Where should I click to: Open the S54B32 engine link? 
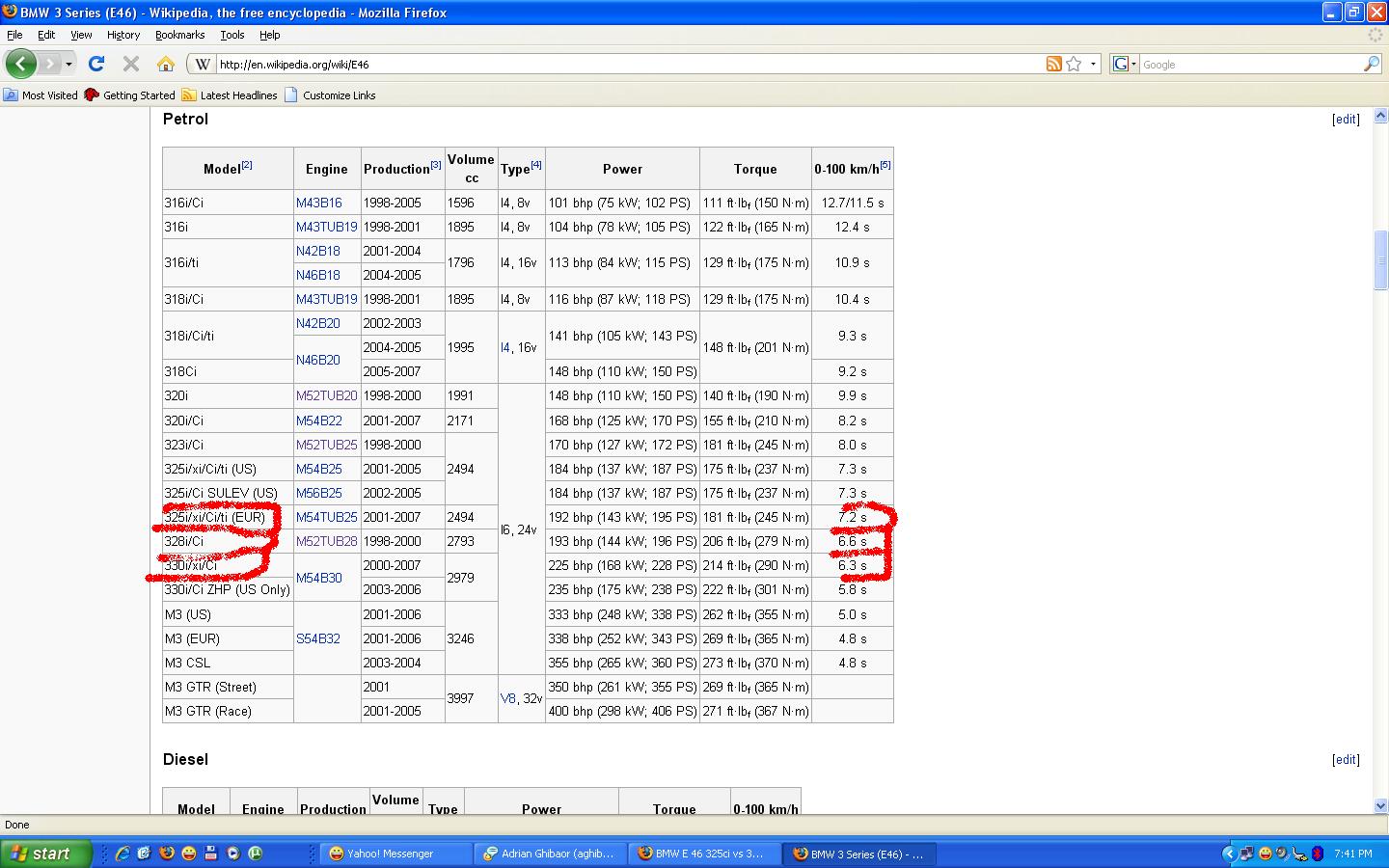tap(318, 638)
